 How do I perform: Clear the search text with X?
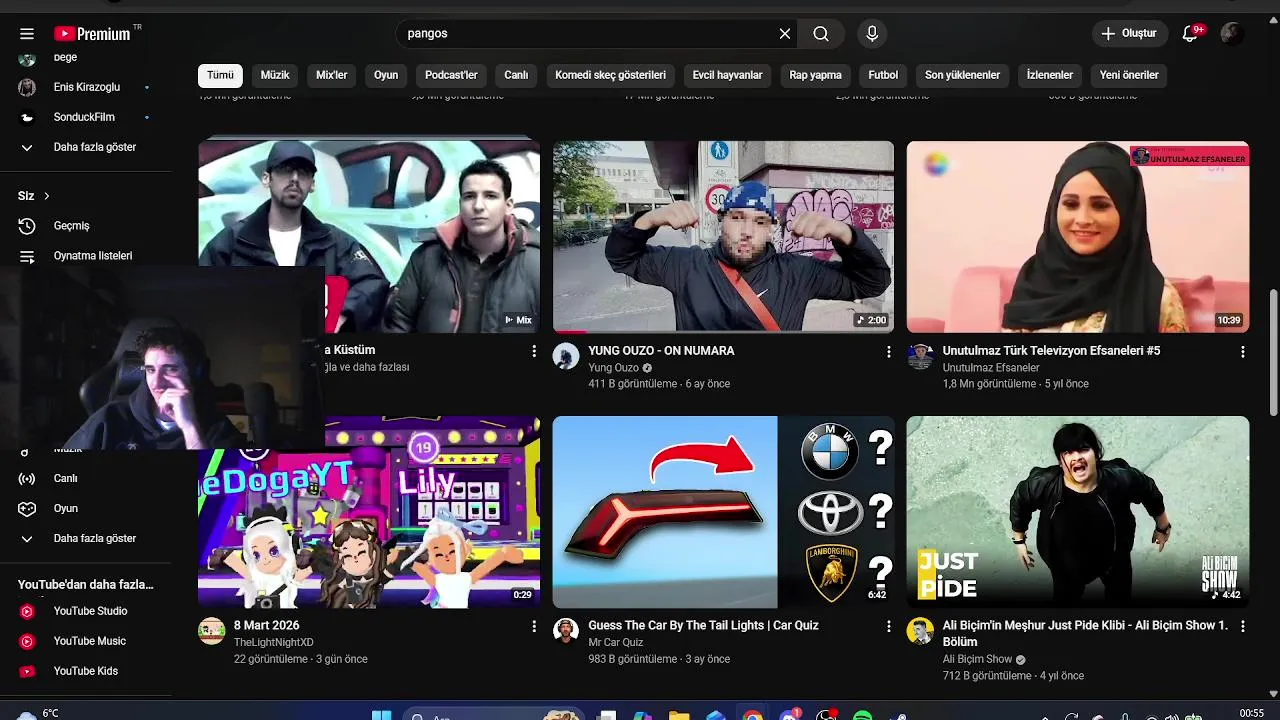coord(785,34)
